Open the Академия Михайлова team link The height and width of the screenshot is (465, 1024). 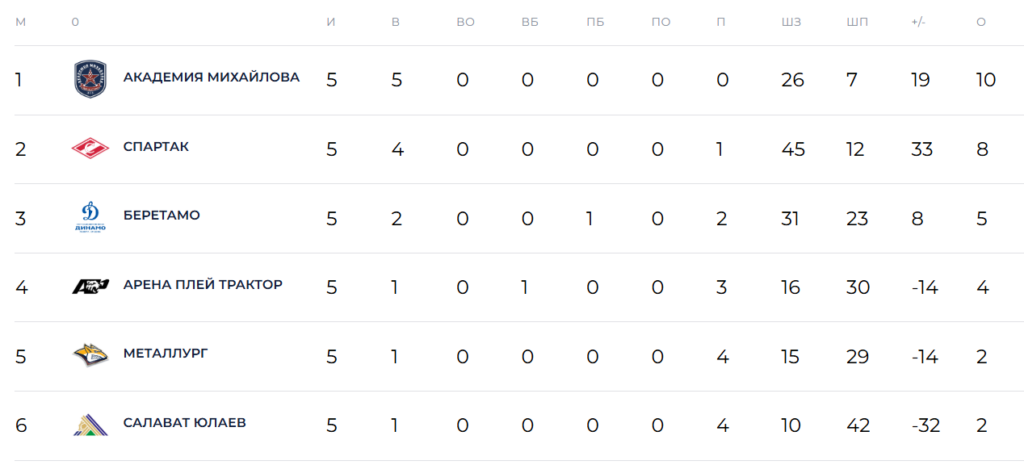212,78
